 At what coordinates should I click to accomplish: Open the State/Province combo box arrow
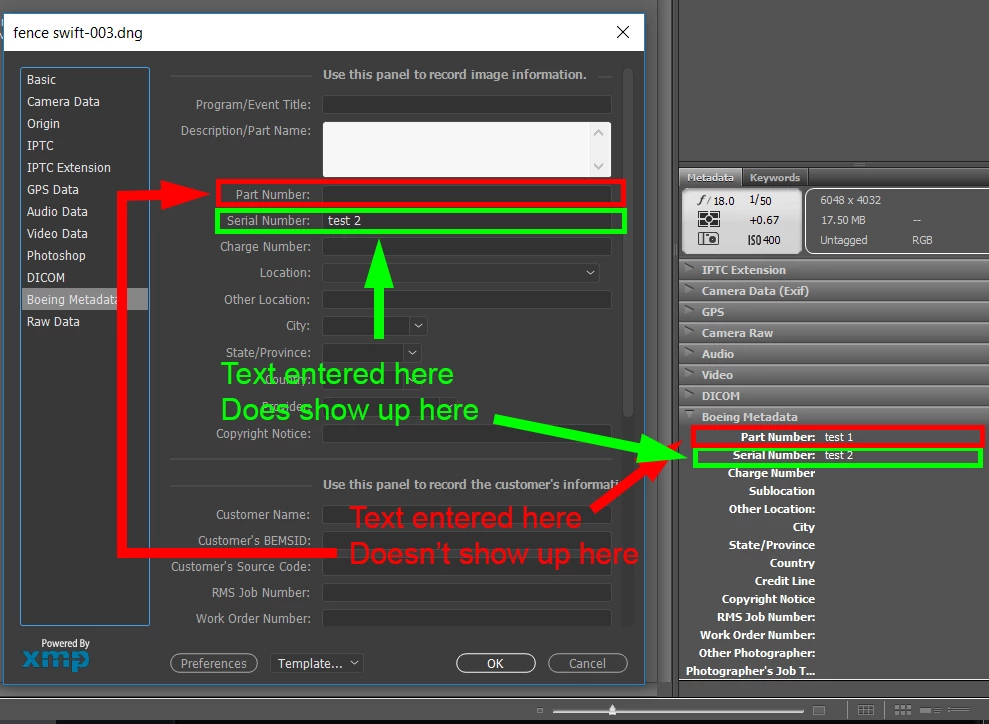click(x=412, y=353)
